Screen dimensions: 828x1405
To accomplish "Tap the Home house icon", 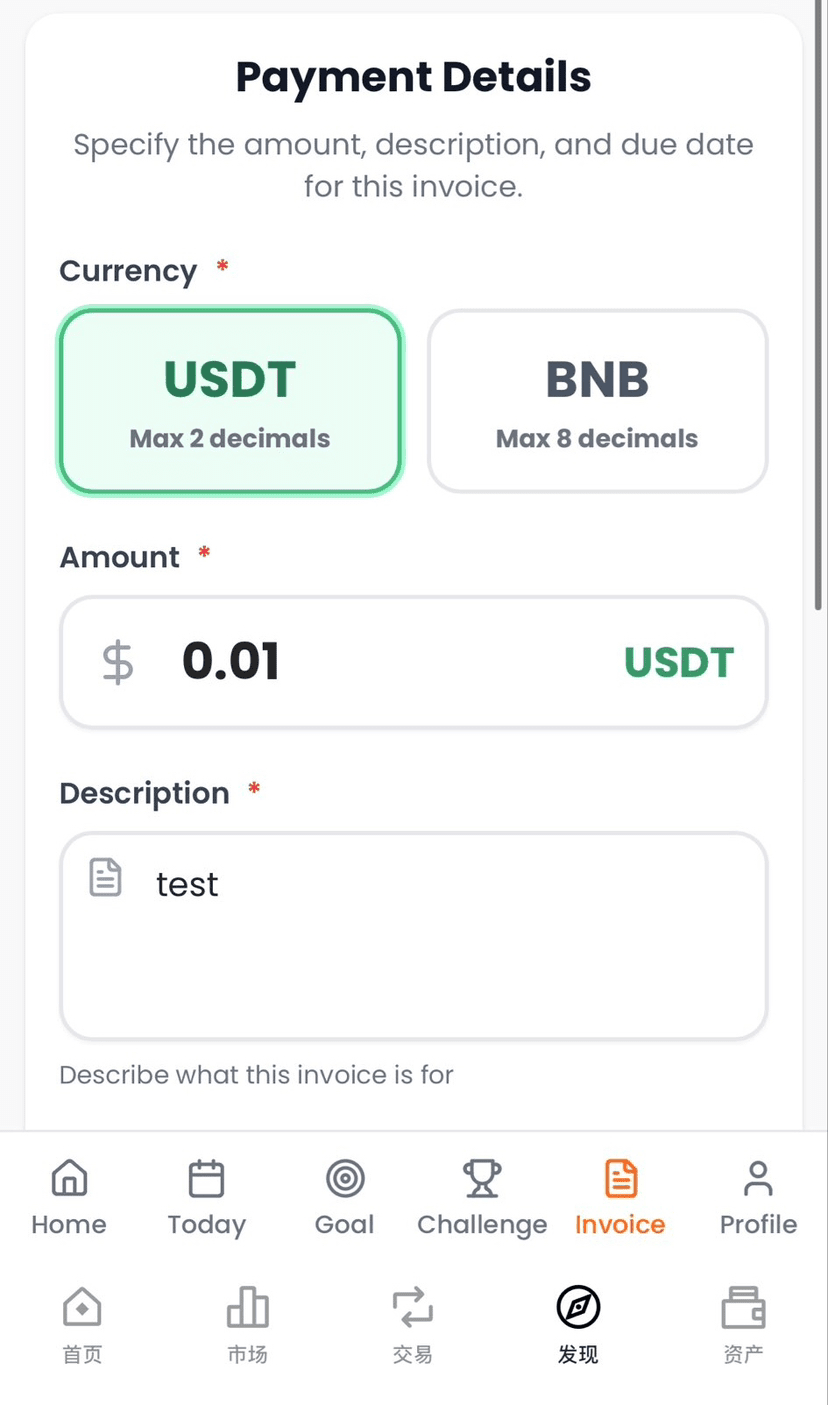I will (x=69, y=1179).
